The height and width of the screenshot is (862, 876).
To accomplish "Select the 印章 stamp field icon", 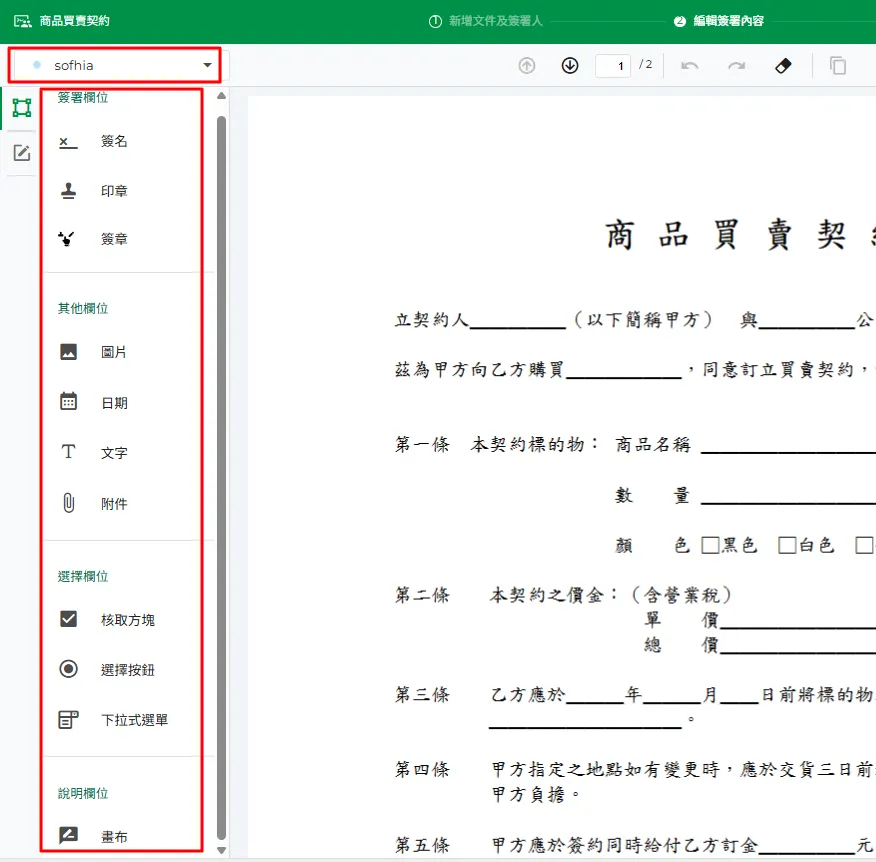I will 68,191.
